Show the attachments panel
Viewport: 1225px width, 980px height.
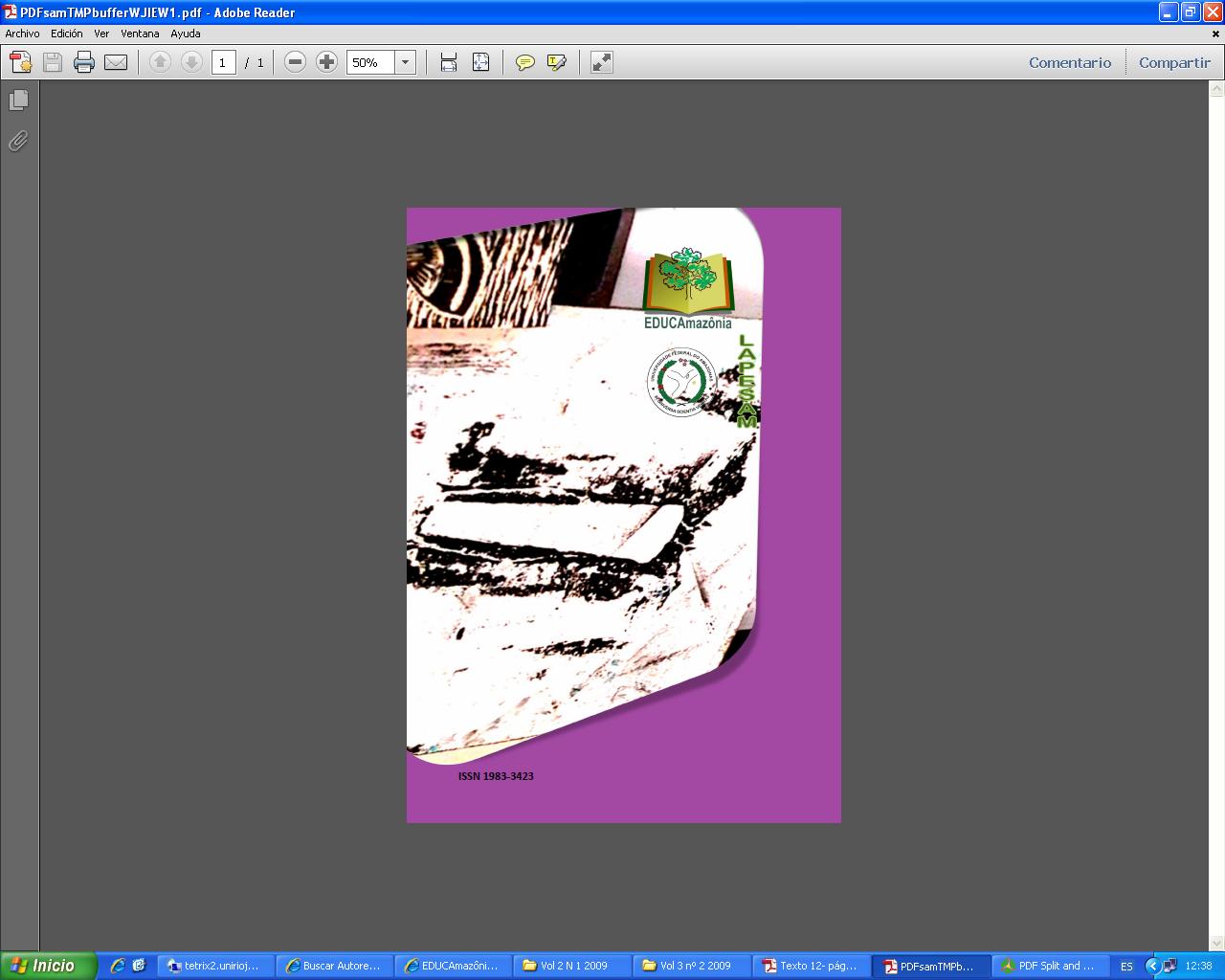click(18, 142)
